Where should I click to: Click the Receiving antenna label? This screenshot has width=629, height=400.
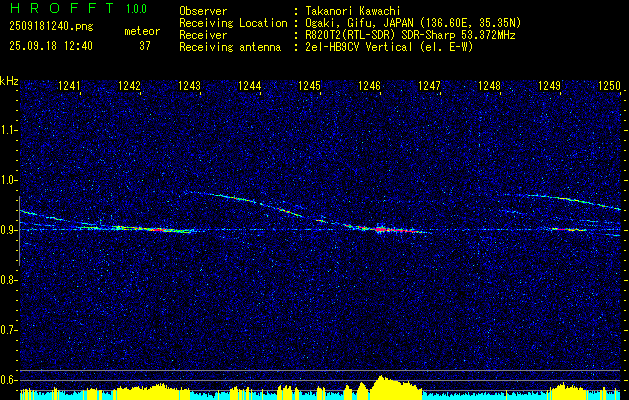tap(230, 47)
